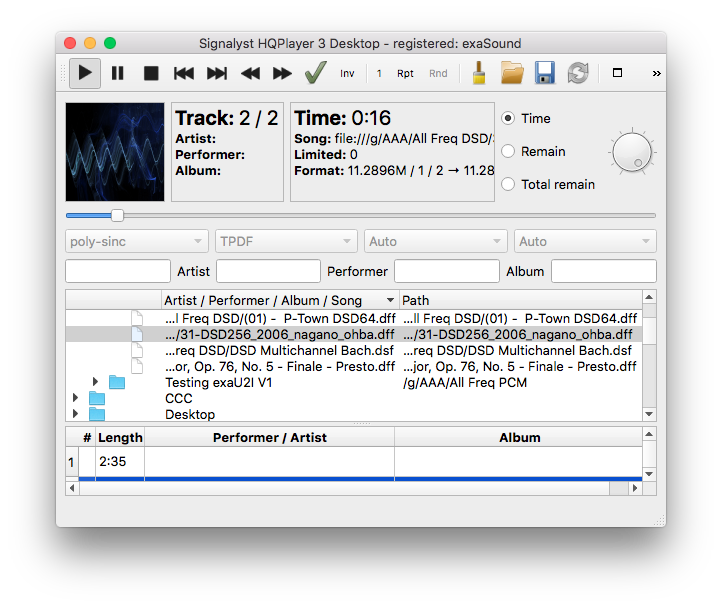The height and width of the screenshot is (607, 722).
Task: Click the Album playlist column header
Action: click(x=519, y=437)
